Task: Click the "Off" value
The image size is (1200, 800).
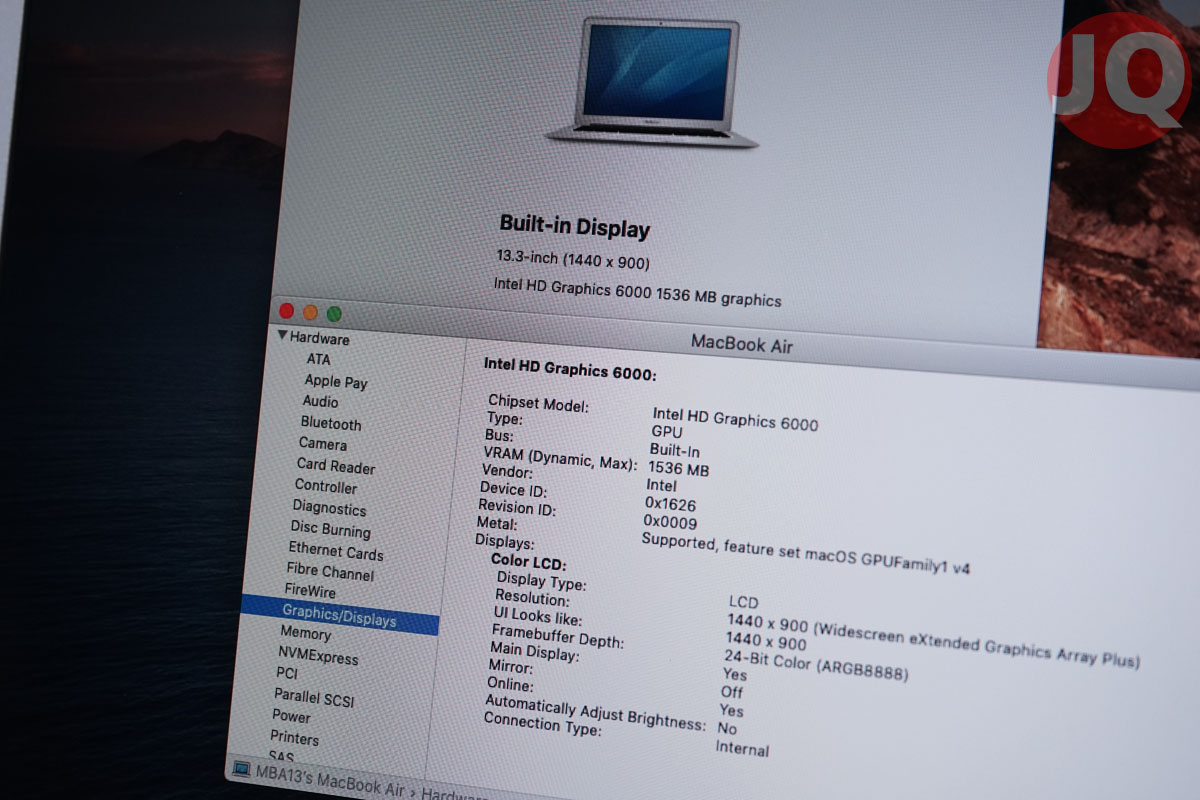Action: [x=732, y=692]
